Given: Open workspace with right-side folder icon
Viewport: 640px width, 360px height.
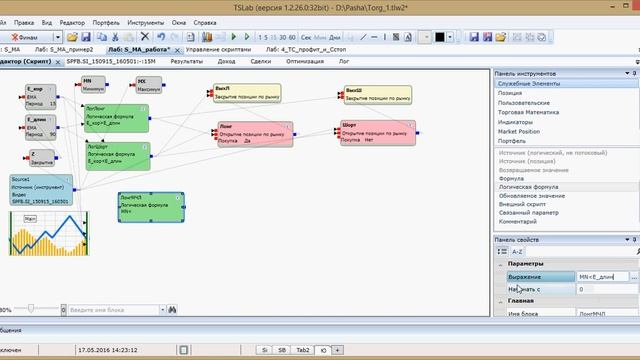Looking at the screenshot, I should (x=501, y=37).
